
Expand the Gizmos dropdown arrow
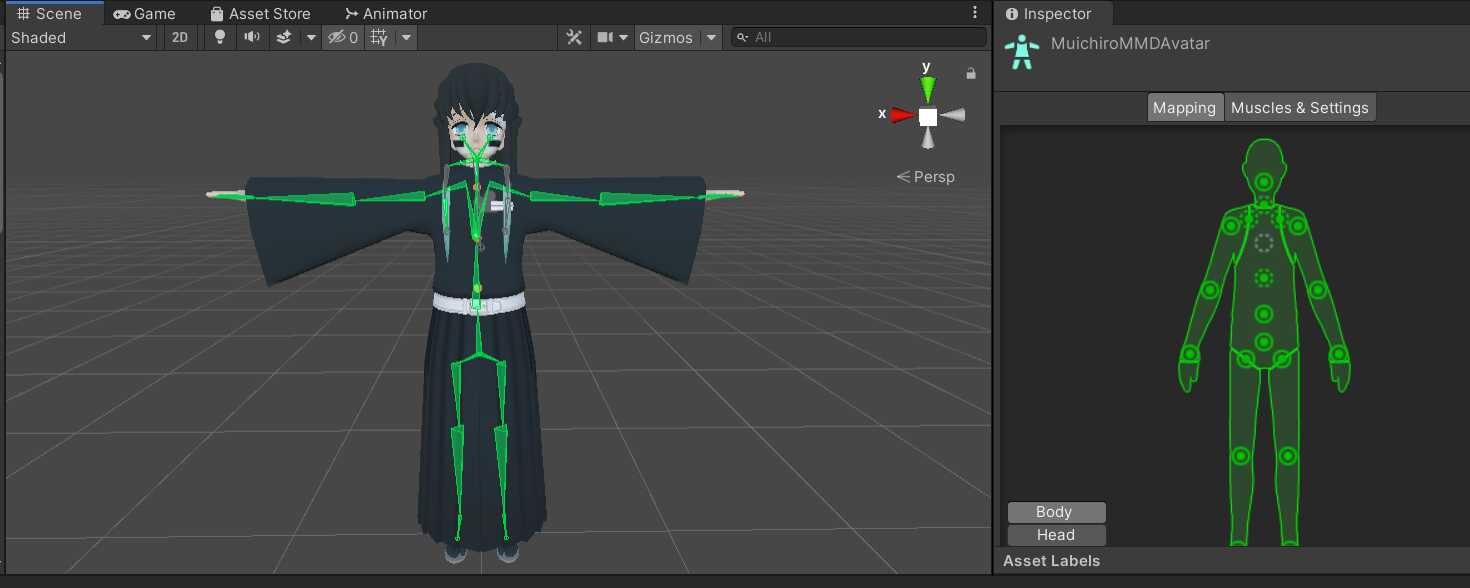[x=711, y=37]
